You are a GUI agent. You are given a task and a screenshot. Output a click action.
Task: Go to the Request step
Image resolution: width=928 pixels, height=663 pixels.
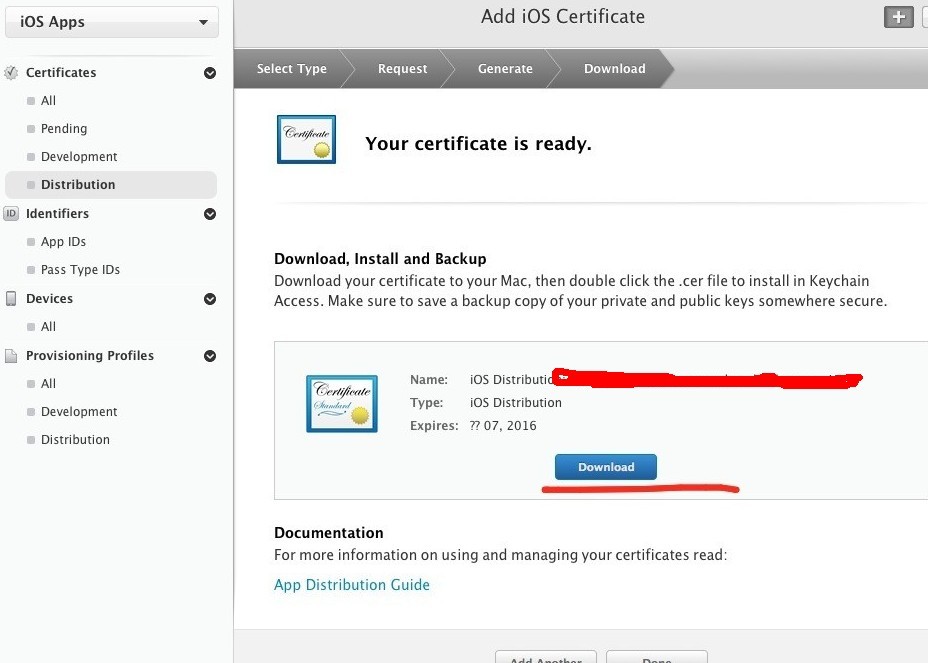click(402, 69)
